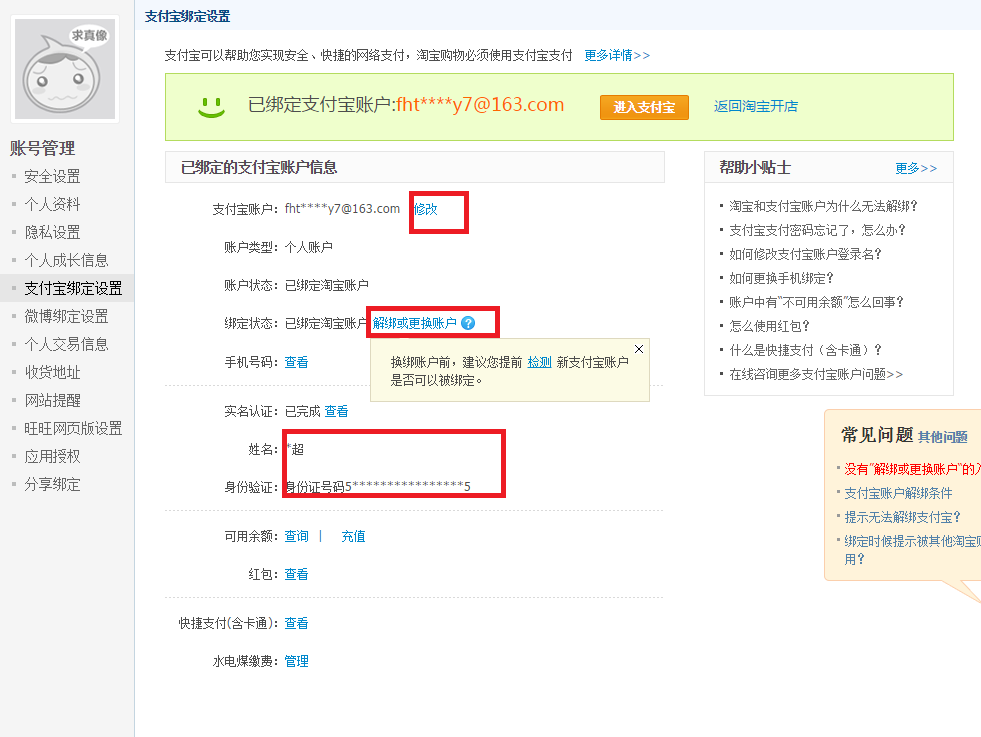Screen dimensions: 981x737
Task: Open help item 如何更换手机绑定?
Action: (781, 278)
